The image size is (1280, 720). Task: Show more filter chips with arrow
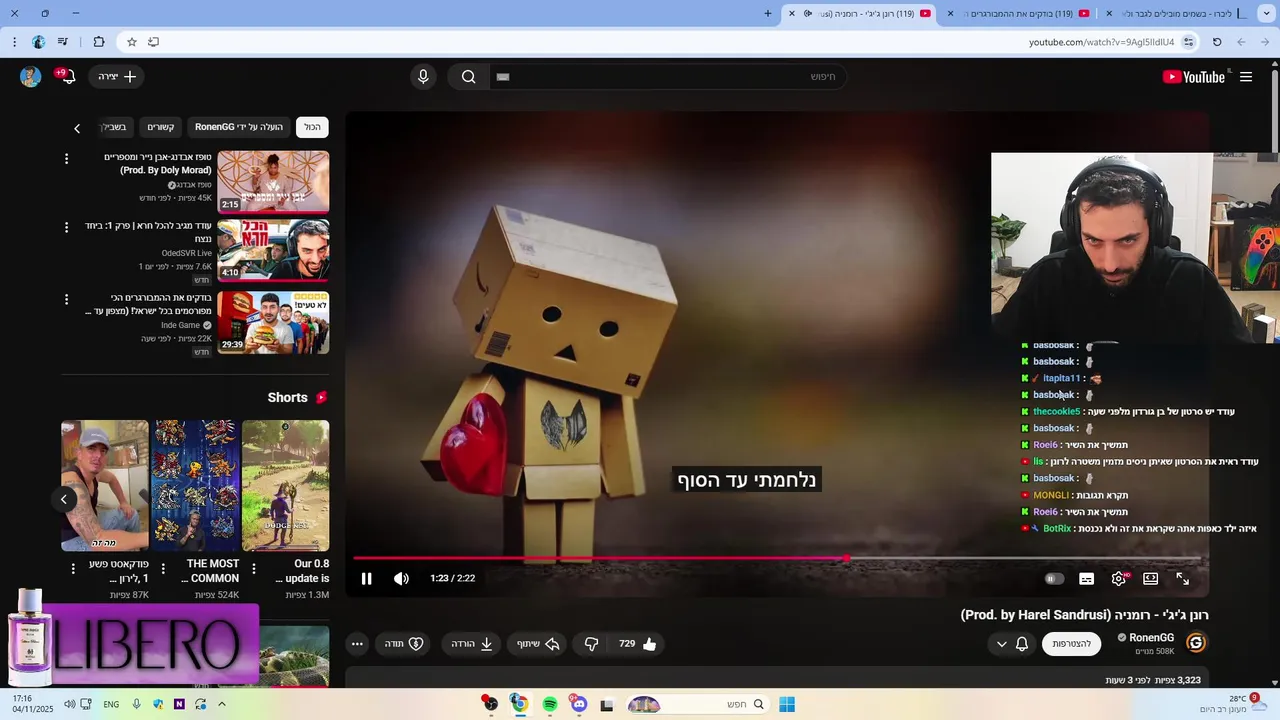click(x=77, y=128)
